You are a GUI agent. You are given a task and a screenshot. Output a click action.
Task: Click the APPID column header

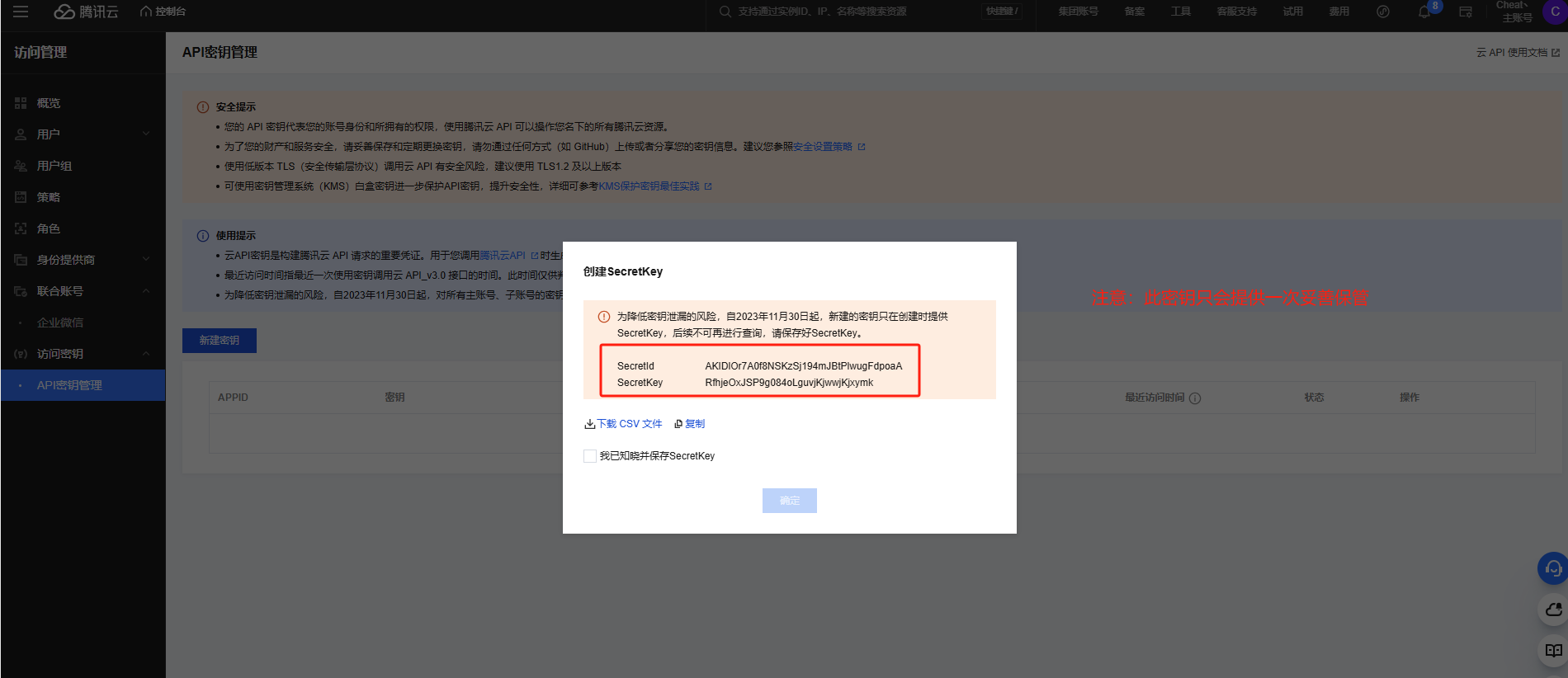tap(233, 398)
